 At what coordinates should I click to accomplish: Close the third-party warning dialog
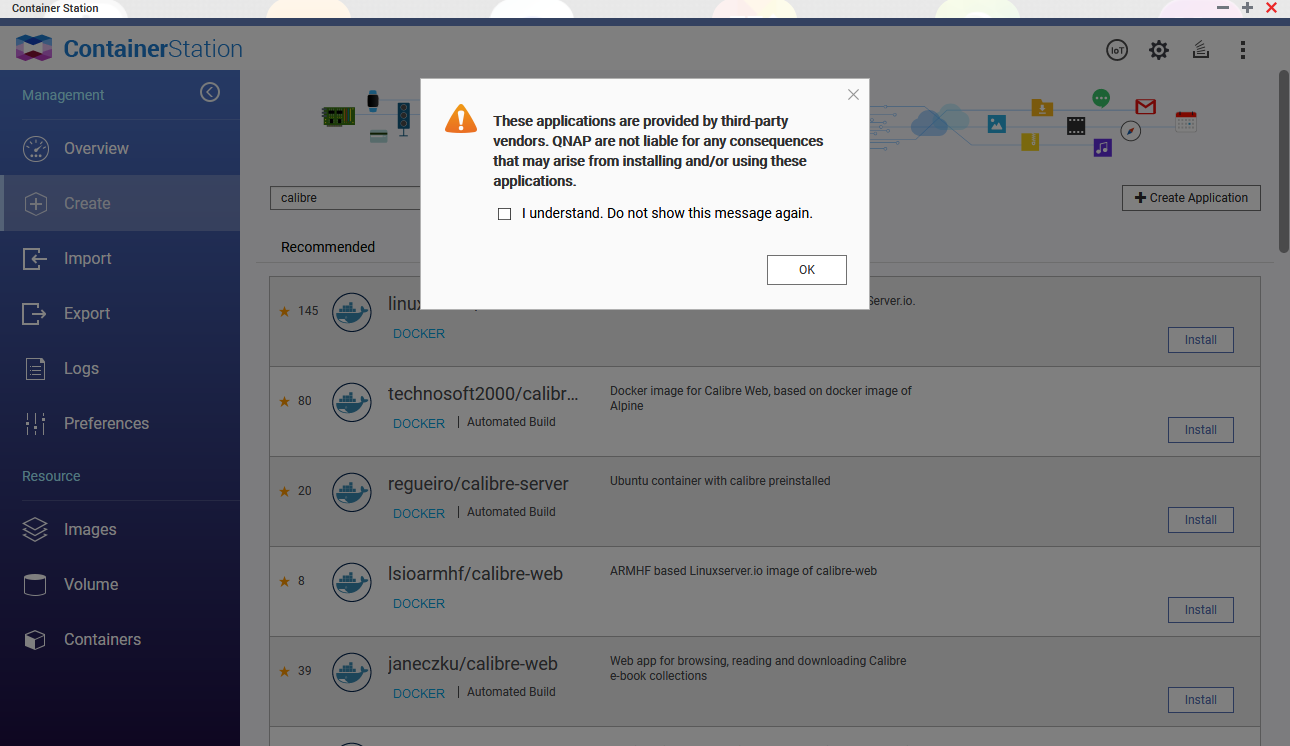853,95
